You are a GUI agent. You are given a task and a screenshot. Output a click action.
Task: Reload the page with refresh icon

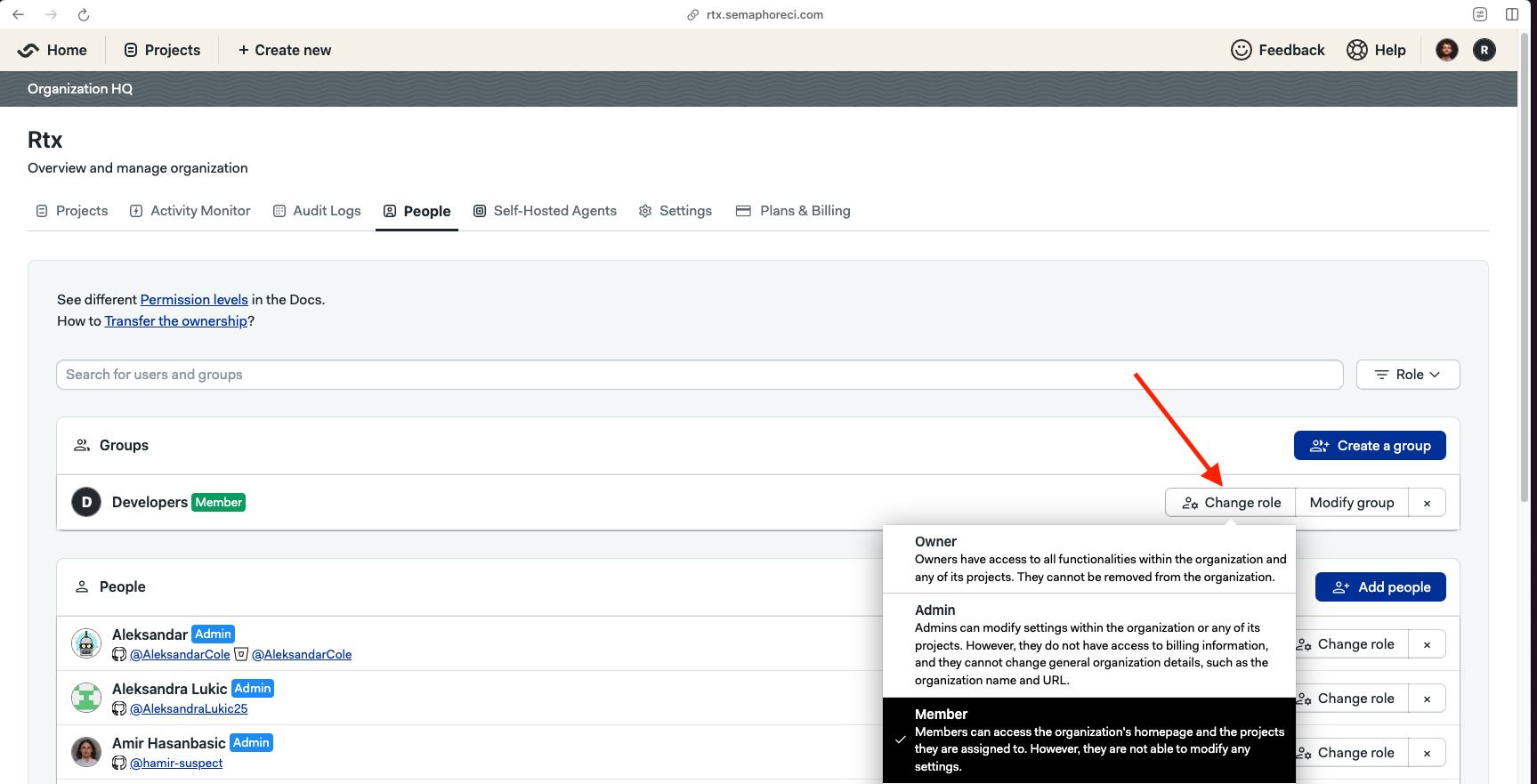pos(83,14)
